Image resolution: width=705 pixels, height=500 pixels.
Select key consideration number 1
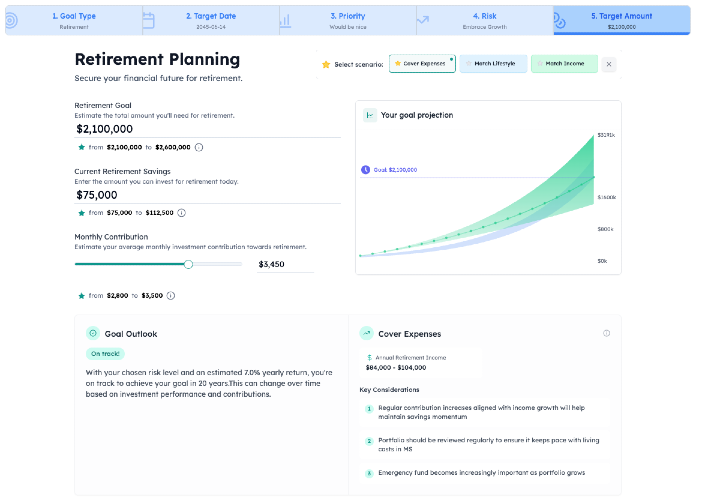coord(485,412)
